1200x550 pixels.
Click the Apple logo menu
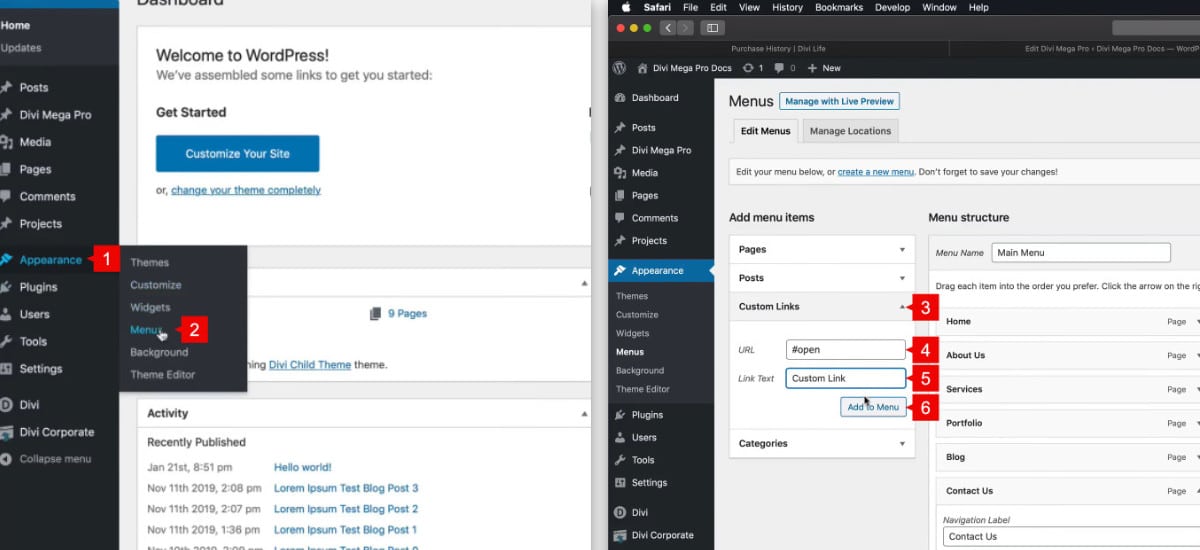coord(626,7)
